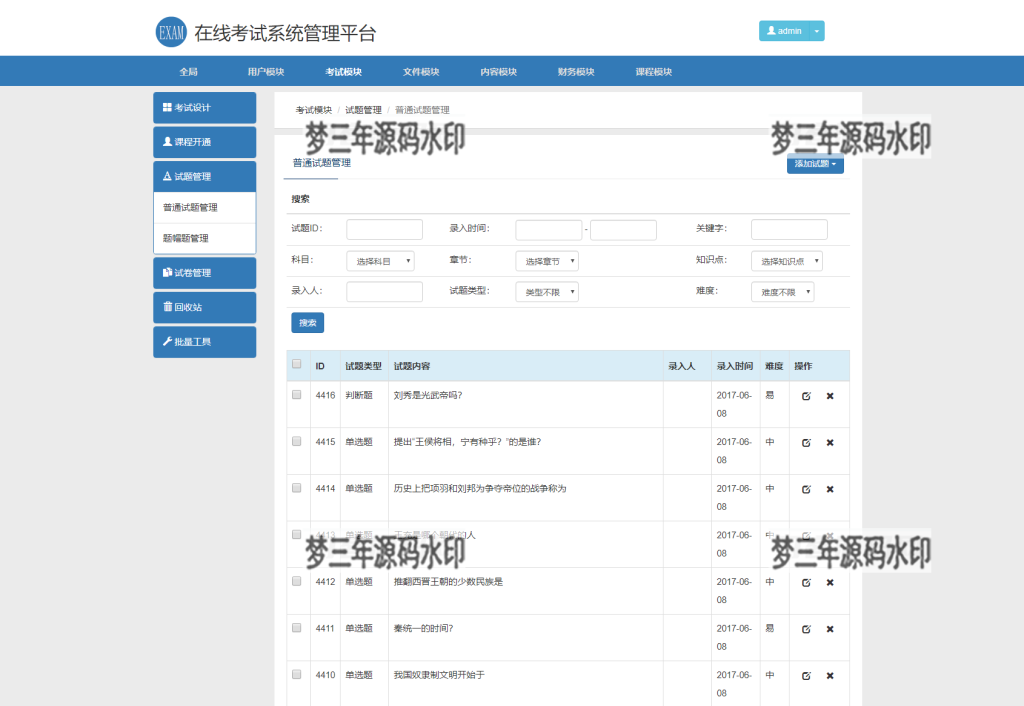
Task: Delete question 4412 with X icon
Action: [x=830, y=583]
